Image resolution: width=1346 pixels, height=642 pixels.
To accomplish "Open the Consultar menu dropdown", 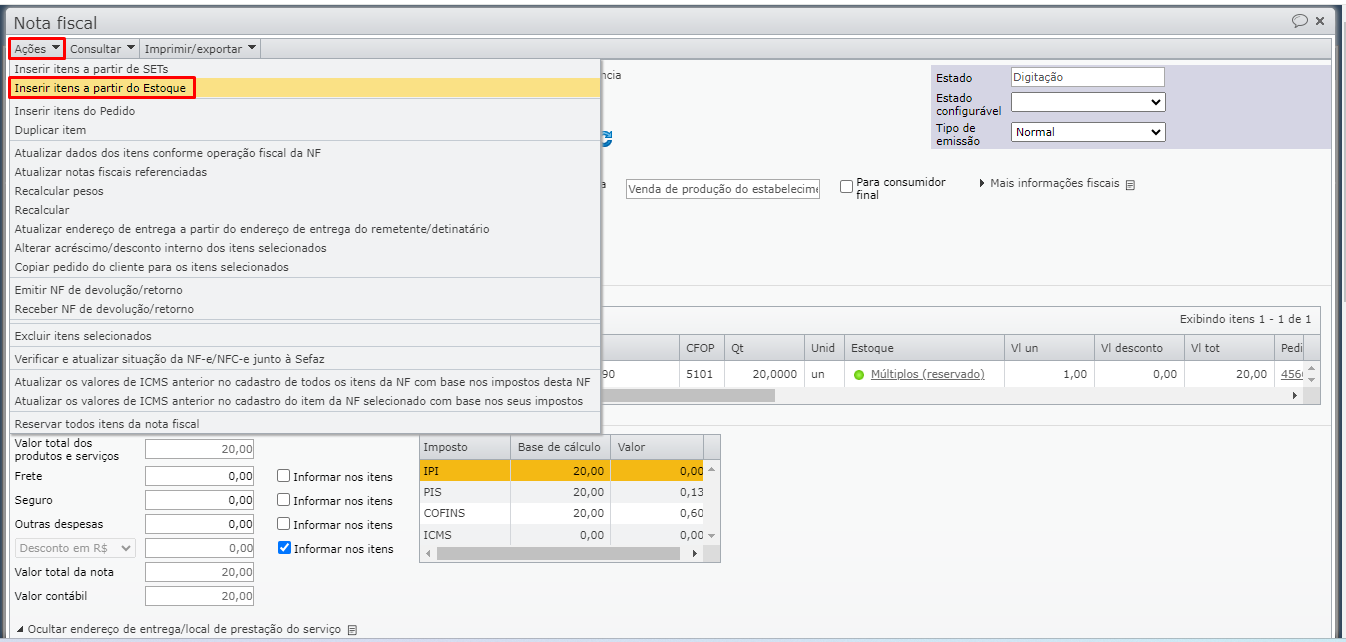I will click(x=103, y=48).
